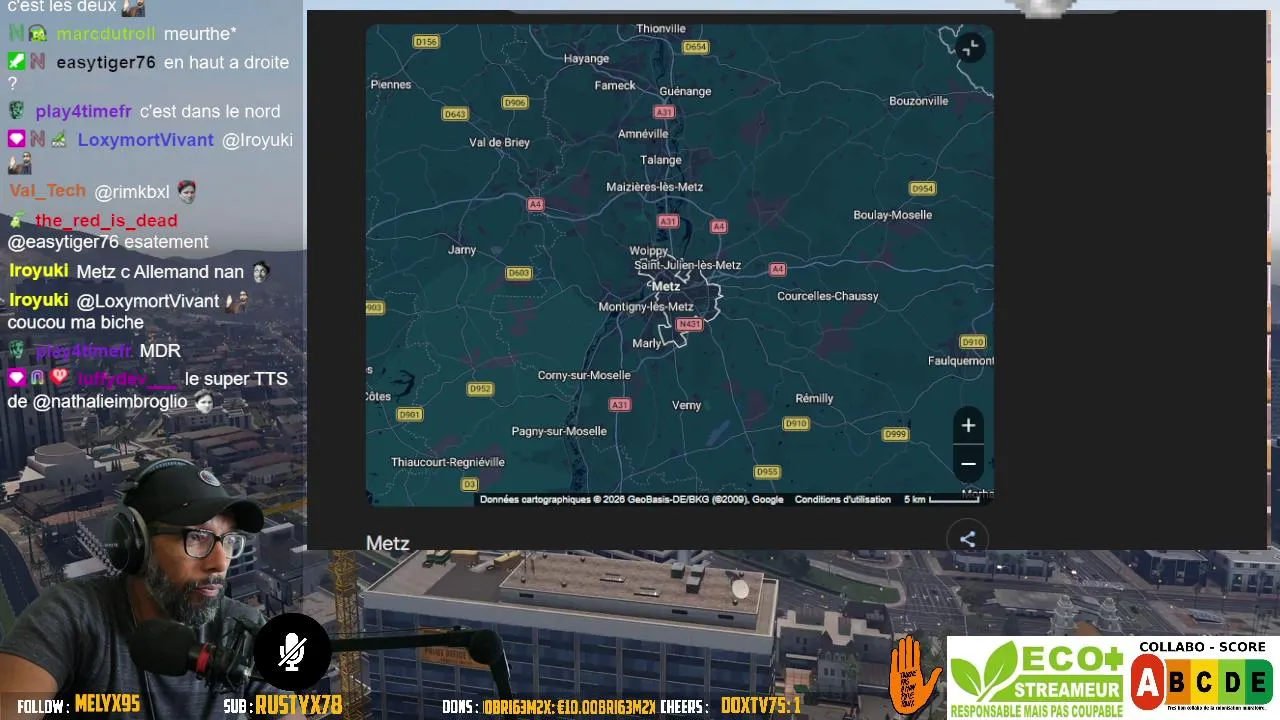Click the D603 road shield near Jarny
The width and height of the screenshot is (1280, 720).
pos(519,272)
